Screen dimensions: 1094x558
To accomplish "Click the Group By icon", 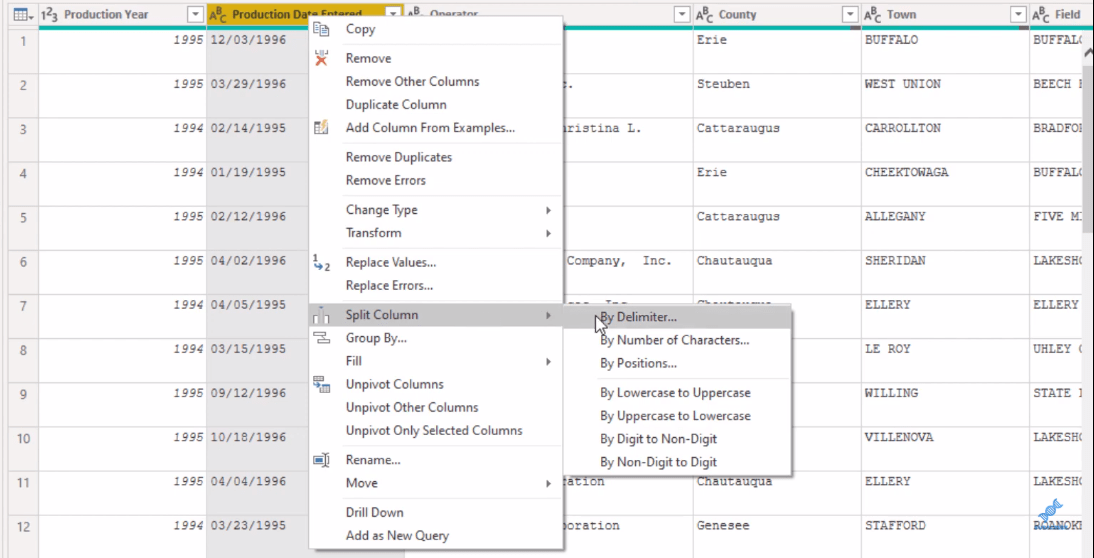I will 321,338.
